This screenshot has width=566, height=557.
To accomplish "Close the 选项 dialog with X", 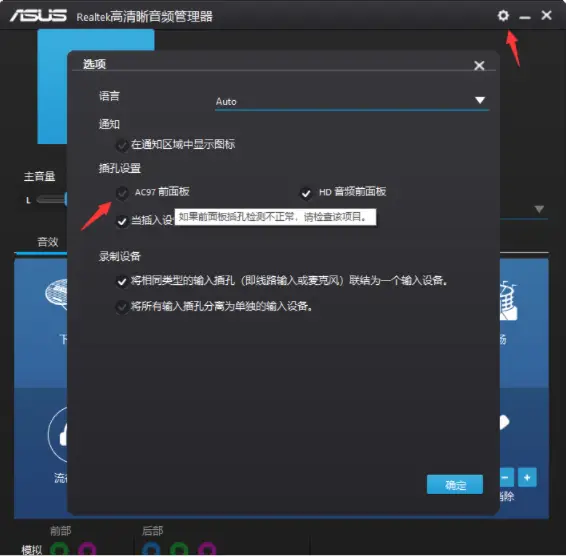I will [x=479, y=65].
